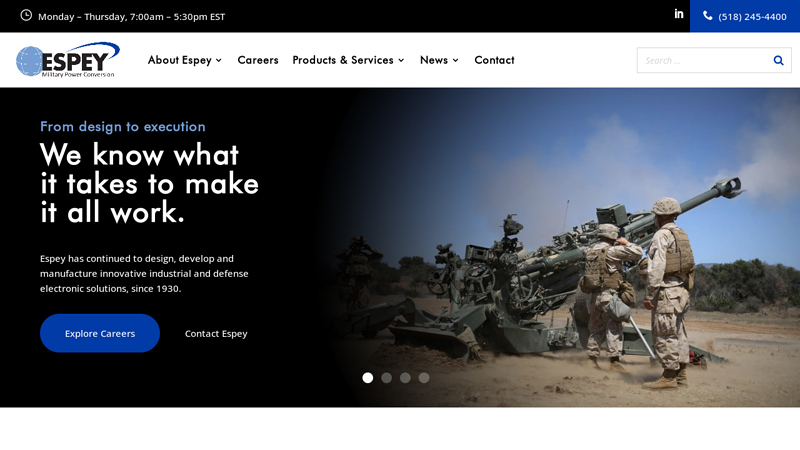Focus the Search input field
This screenshot has height=450, width=800.
point(705,60)
